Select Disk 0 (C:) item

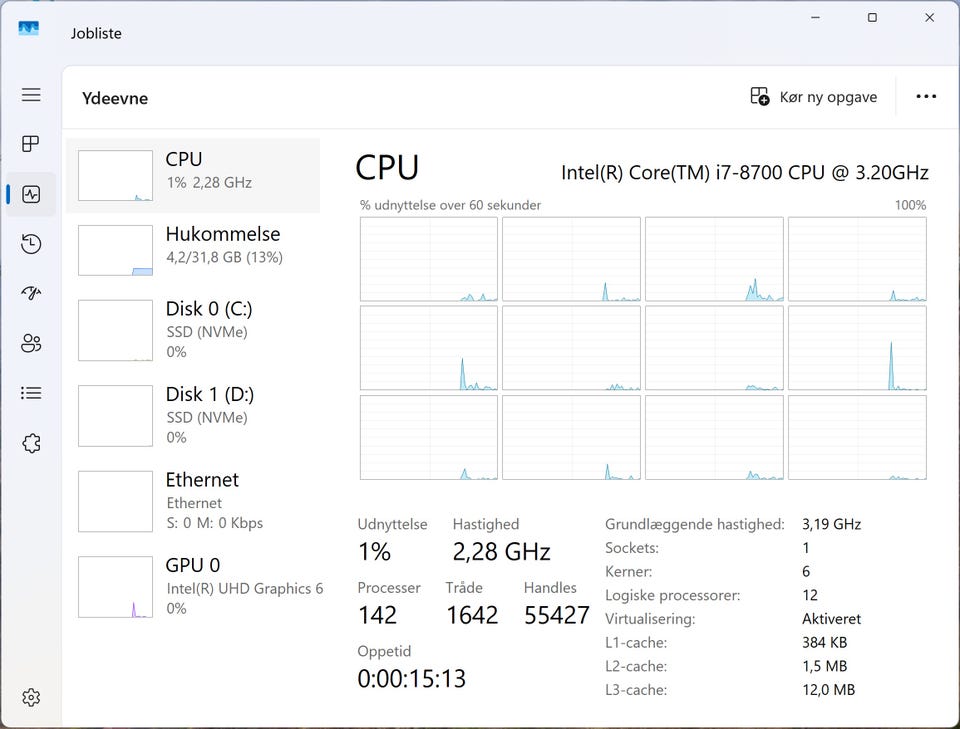pyautogui.click(x=193, y=330)
